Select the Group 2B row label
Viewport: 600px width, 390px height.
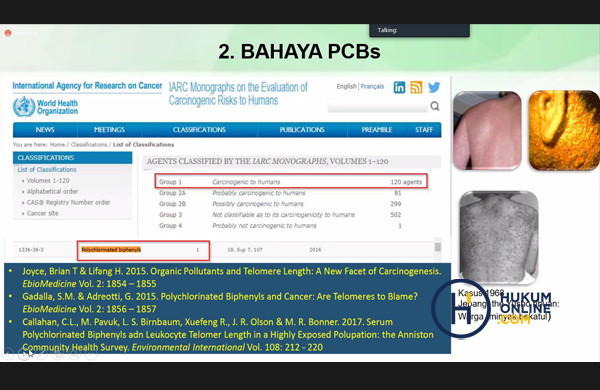tap(172, 204)
